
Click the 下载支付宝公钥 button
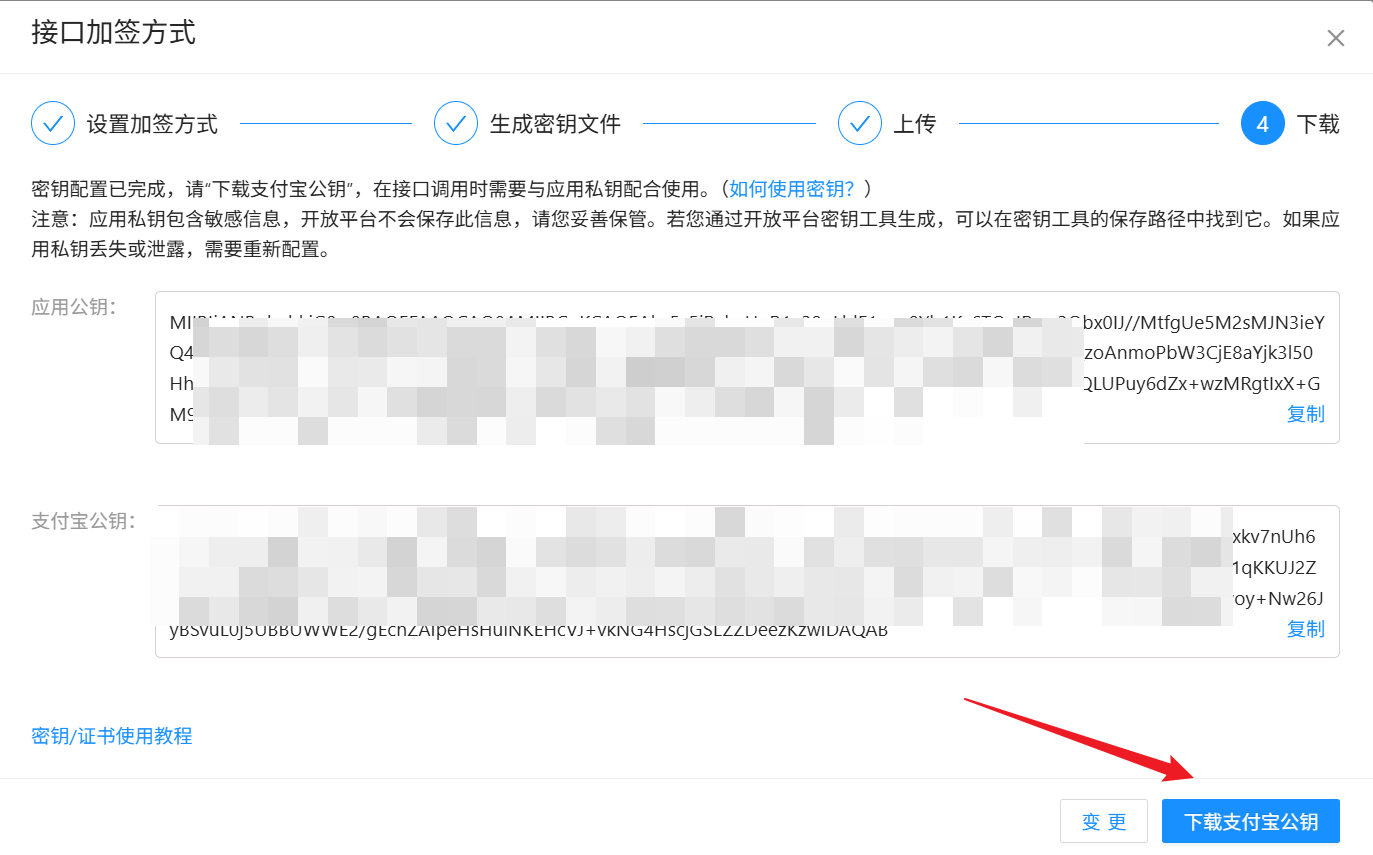point(1250,822)
